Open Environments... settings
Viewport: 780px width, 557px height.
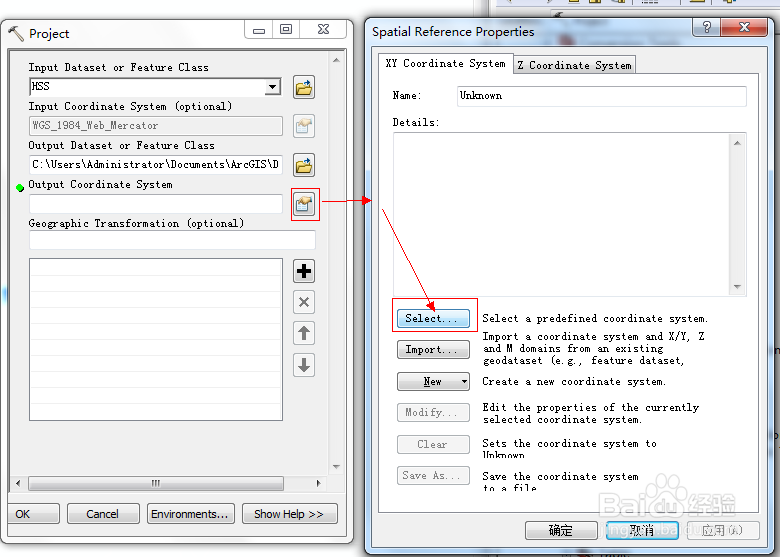[191, 514]
